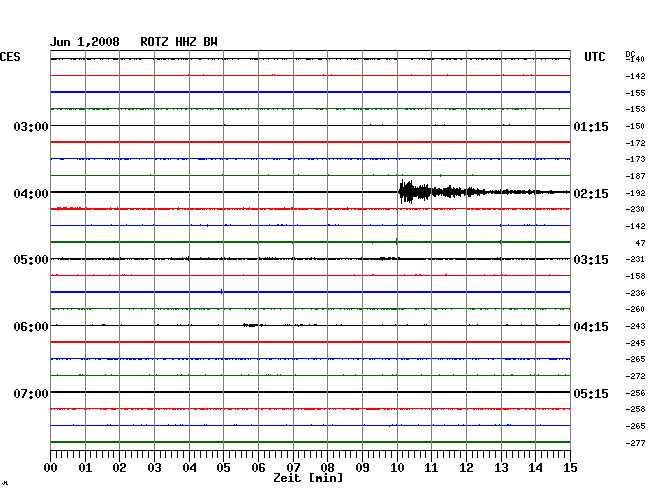Click the 00 minute axis label
Viewport: 650px width, 494px height.
pos(50,467)
